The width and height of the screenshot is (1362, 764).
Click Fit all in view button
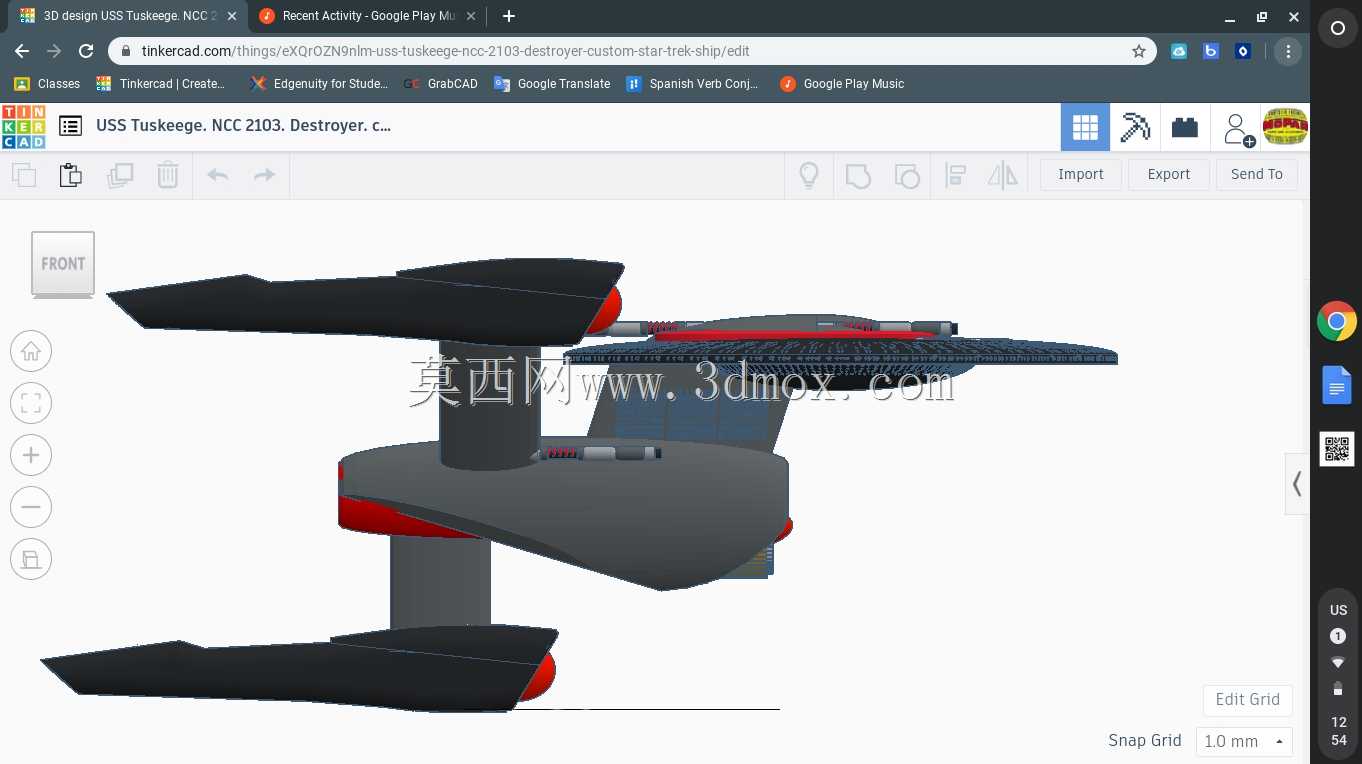coord(31,403)
